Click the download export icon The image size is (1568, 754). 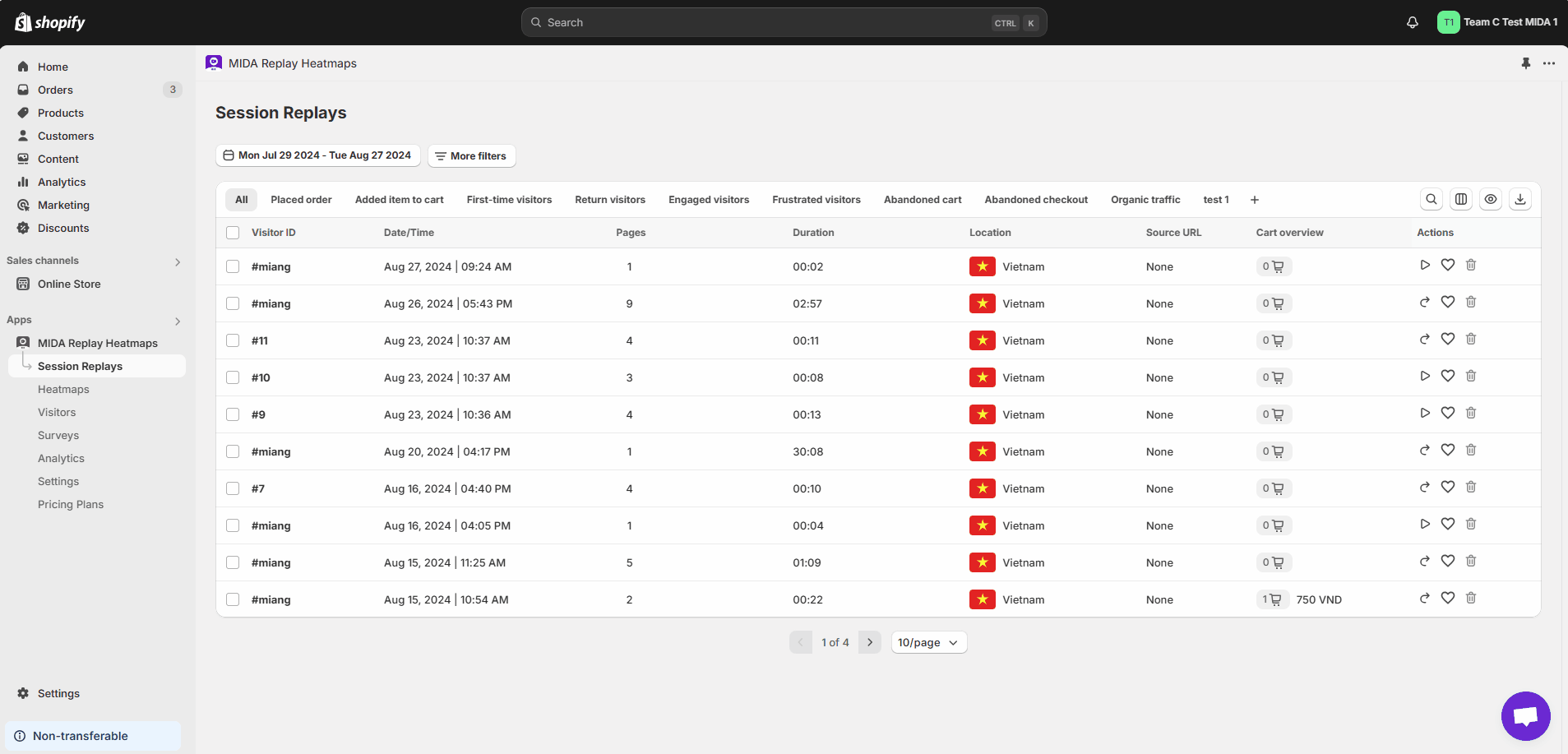(1520, 200)
